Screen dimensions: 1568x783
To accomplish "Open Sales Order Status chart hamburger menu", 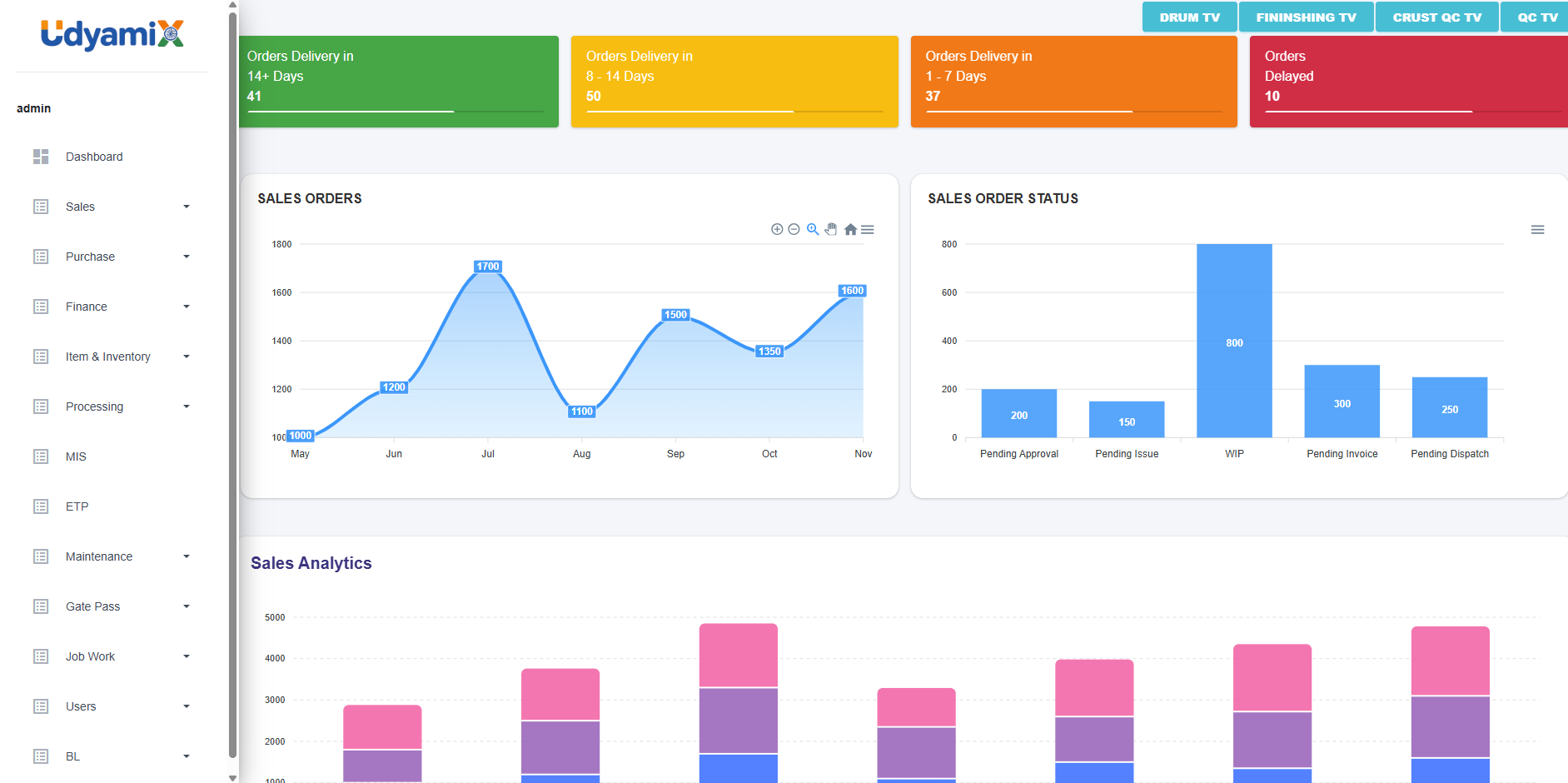I will pos(1538,229).
